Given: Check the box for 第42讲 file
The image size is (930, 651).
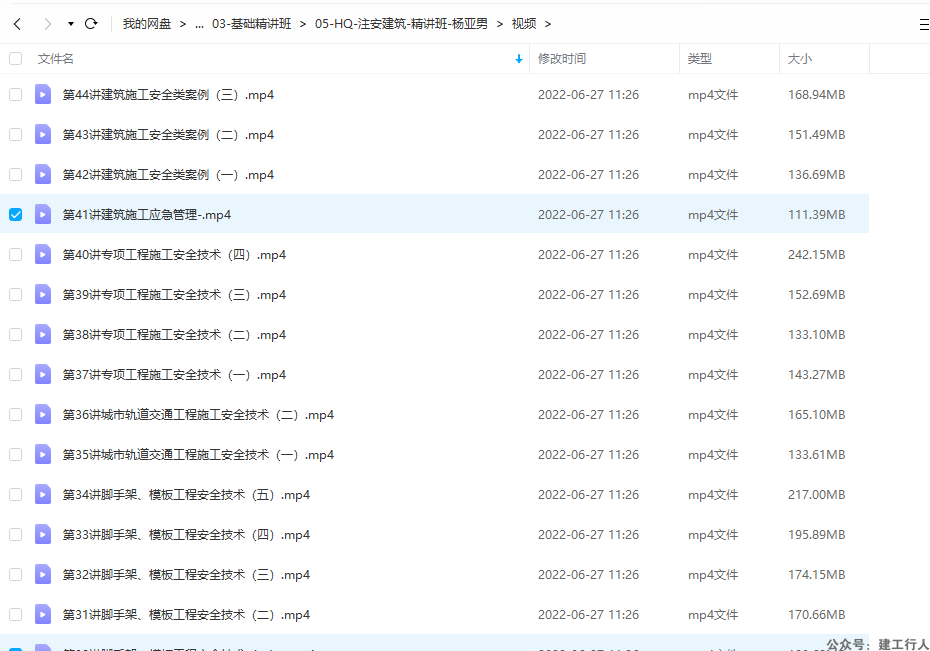Looking at the screenshot, I should [15, 174].
